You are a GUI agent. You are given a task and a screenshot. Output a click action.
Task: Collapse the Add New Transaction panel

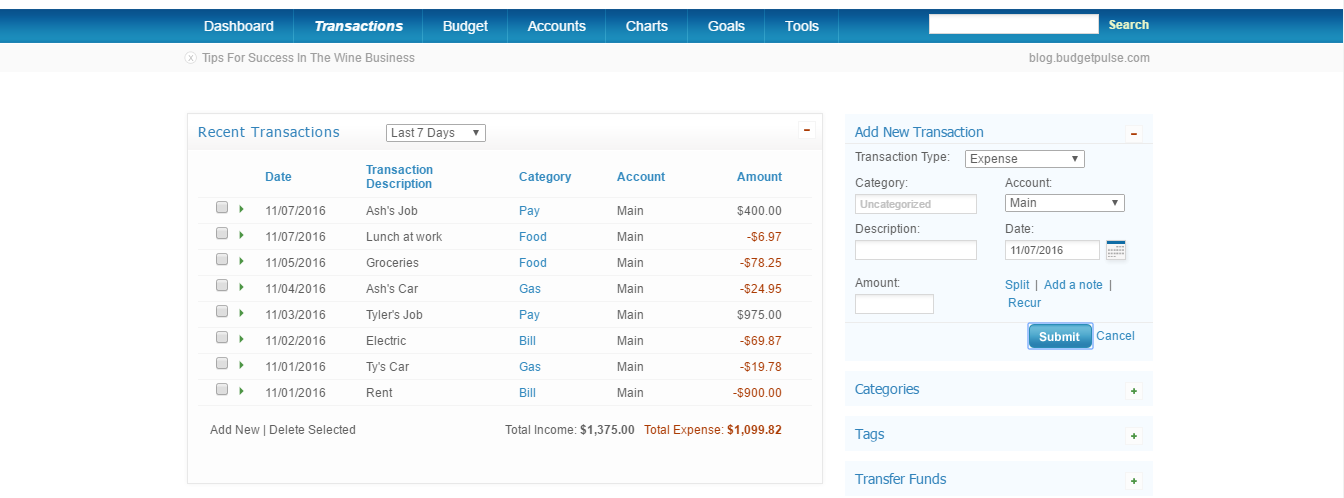[x=1133, y=133]
